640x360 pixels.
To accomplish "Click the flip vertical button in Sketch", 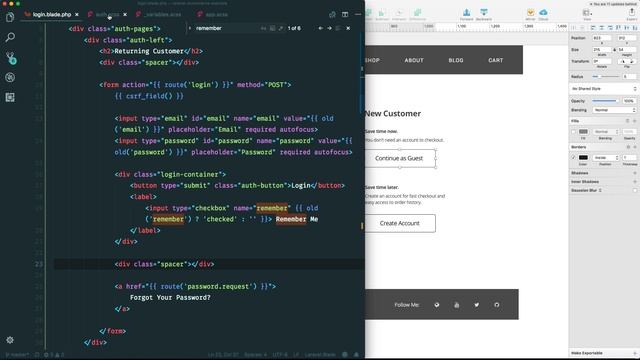I will 632,61.
